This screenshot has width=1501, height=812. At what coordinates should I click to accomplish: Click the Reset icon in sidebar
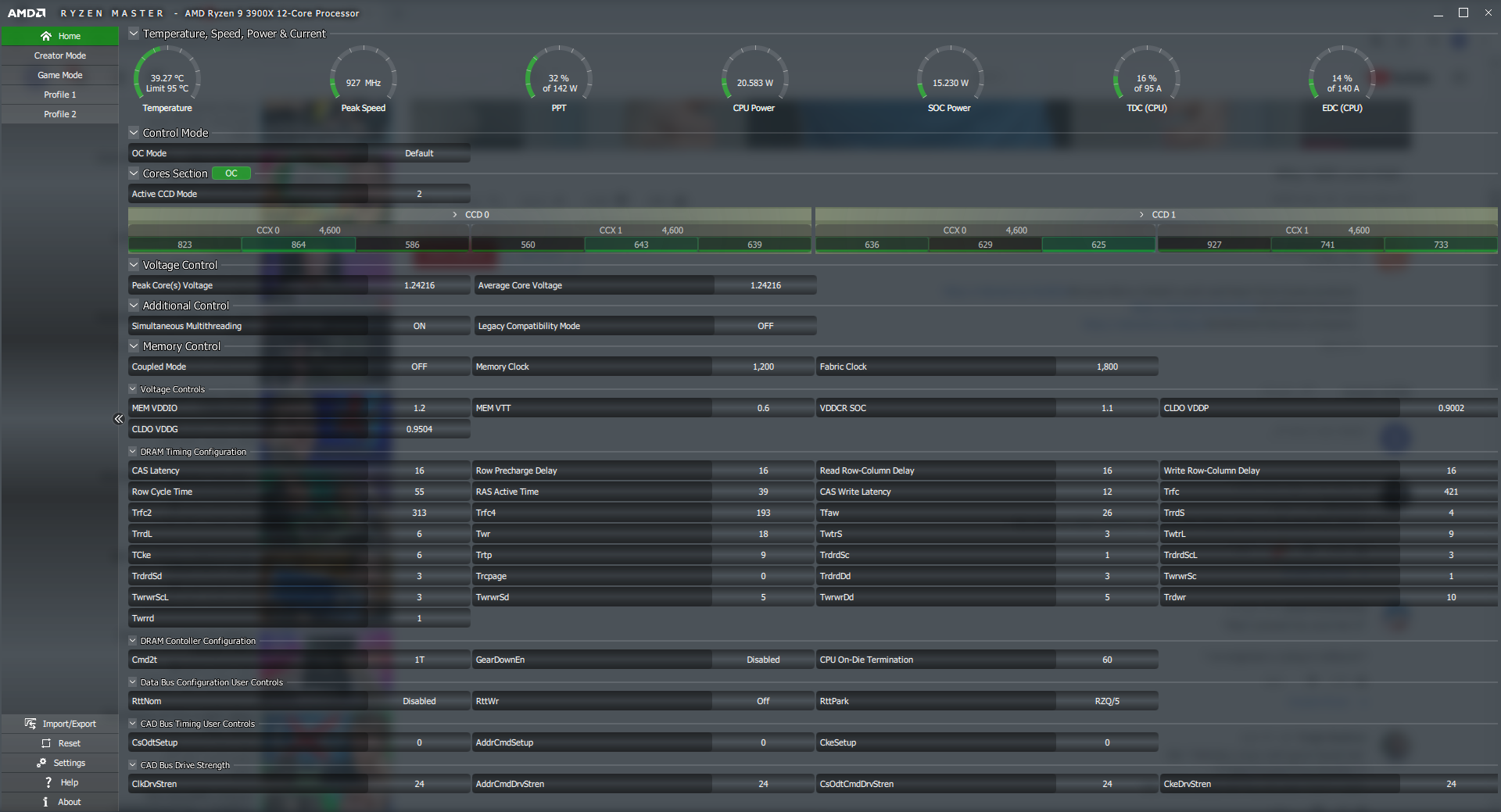click(x=46, y=743)
